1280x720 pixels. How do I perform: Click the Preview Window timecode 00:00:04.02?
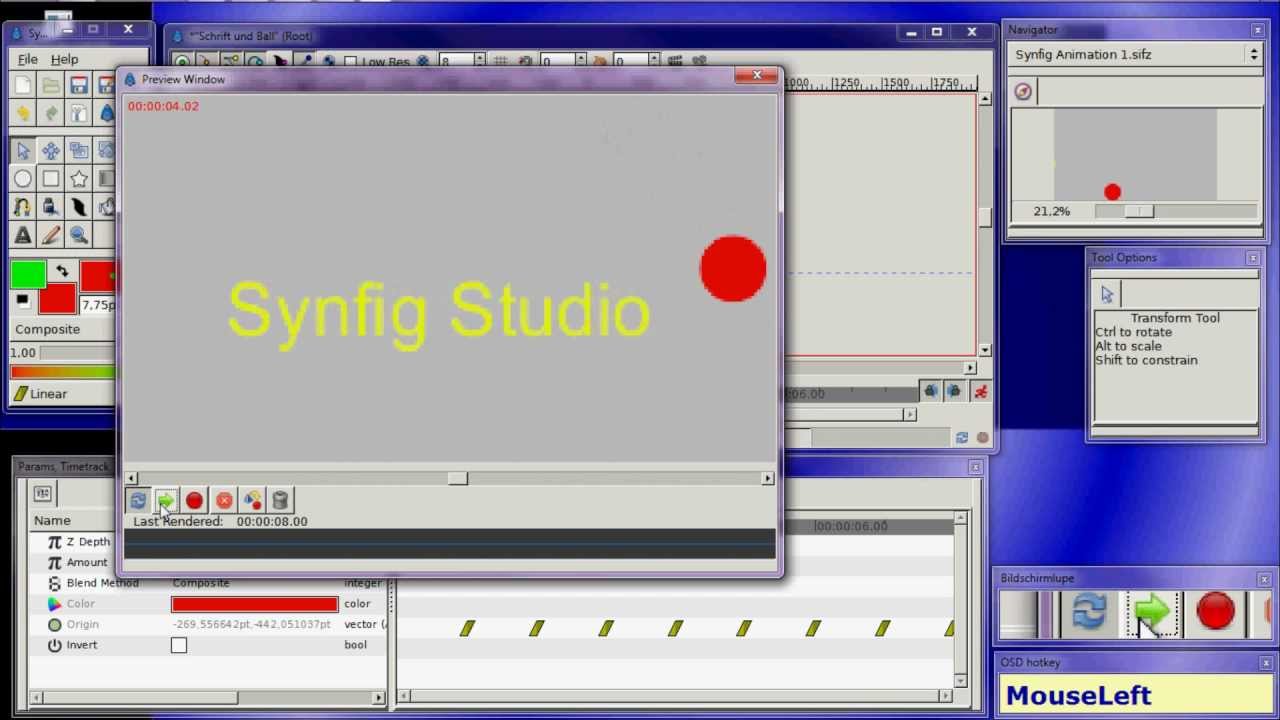pos(163,106)
